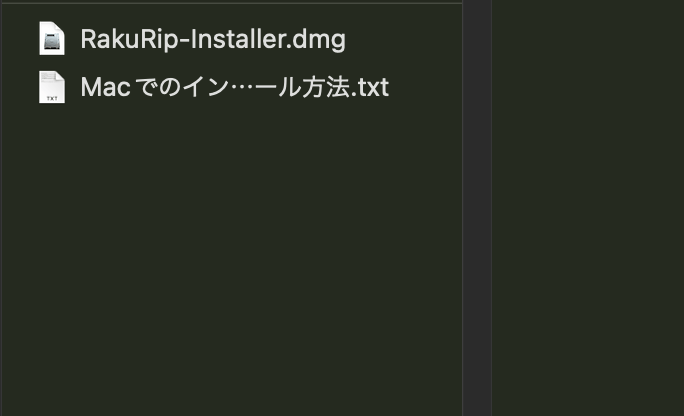Click the ellipsis in the truncated txt filename
This screenshot has width=684, height=416.
click(252, 87)
